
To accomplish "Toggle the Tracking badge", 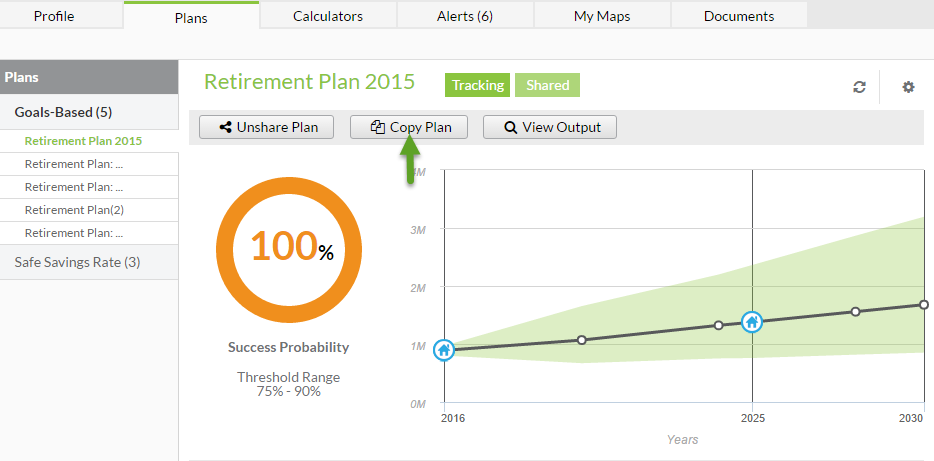I will coord(478,85).
